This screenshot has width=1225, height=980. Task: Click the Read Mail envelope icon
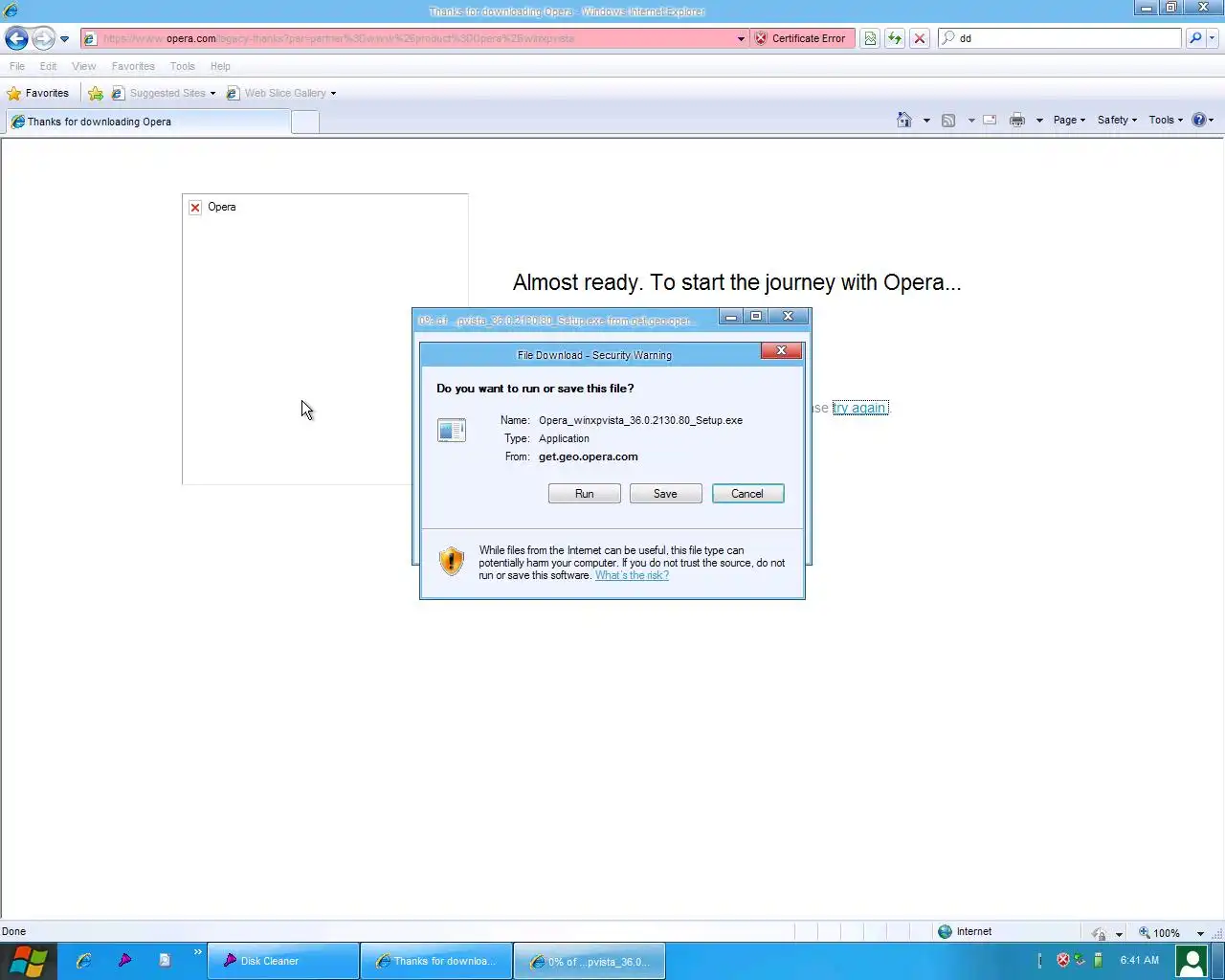(x=990, y=120)
